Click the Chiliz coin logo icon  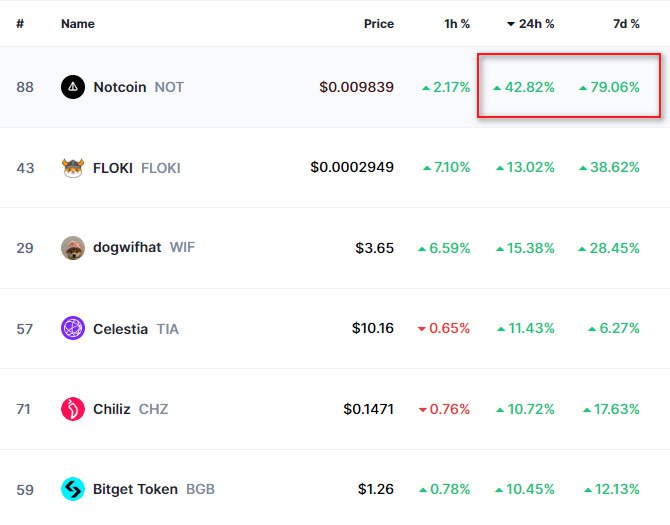click(x=73, y=409)
